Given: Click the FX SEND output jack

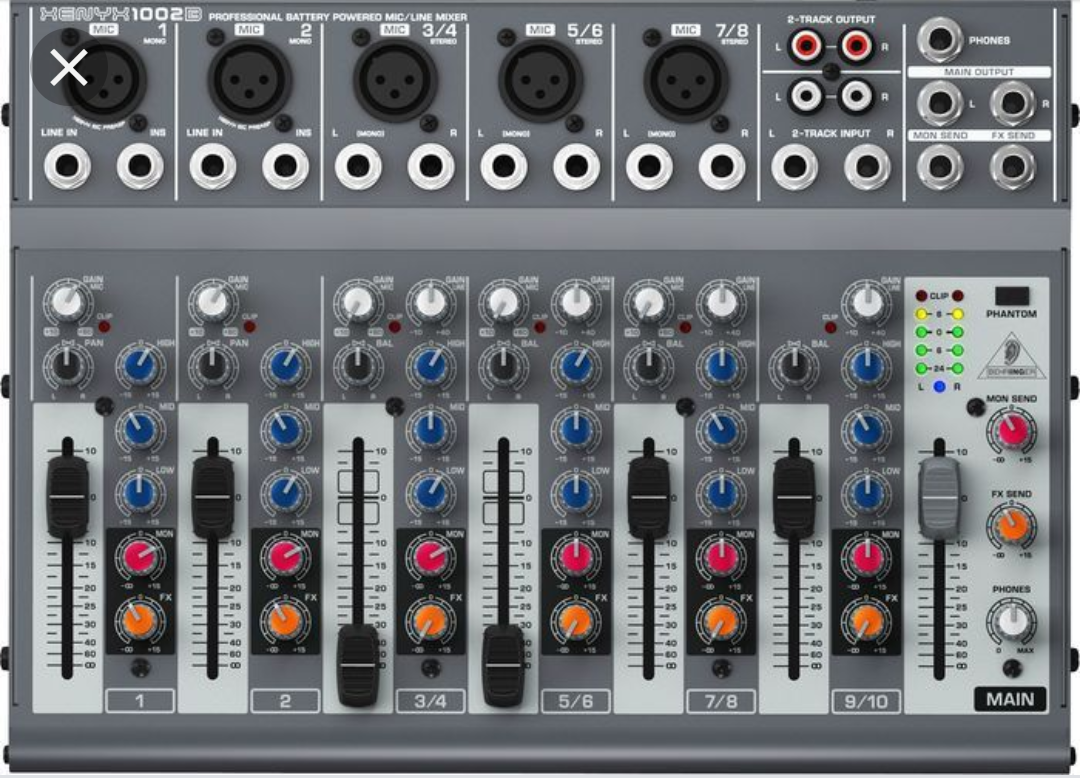Looking at the screenshot, I should click(1012, 166).
